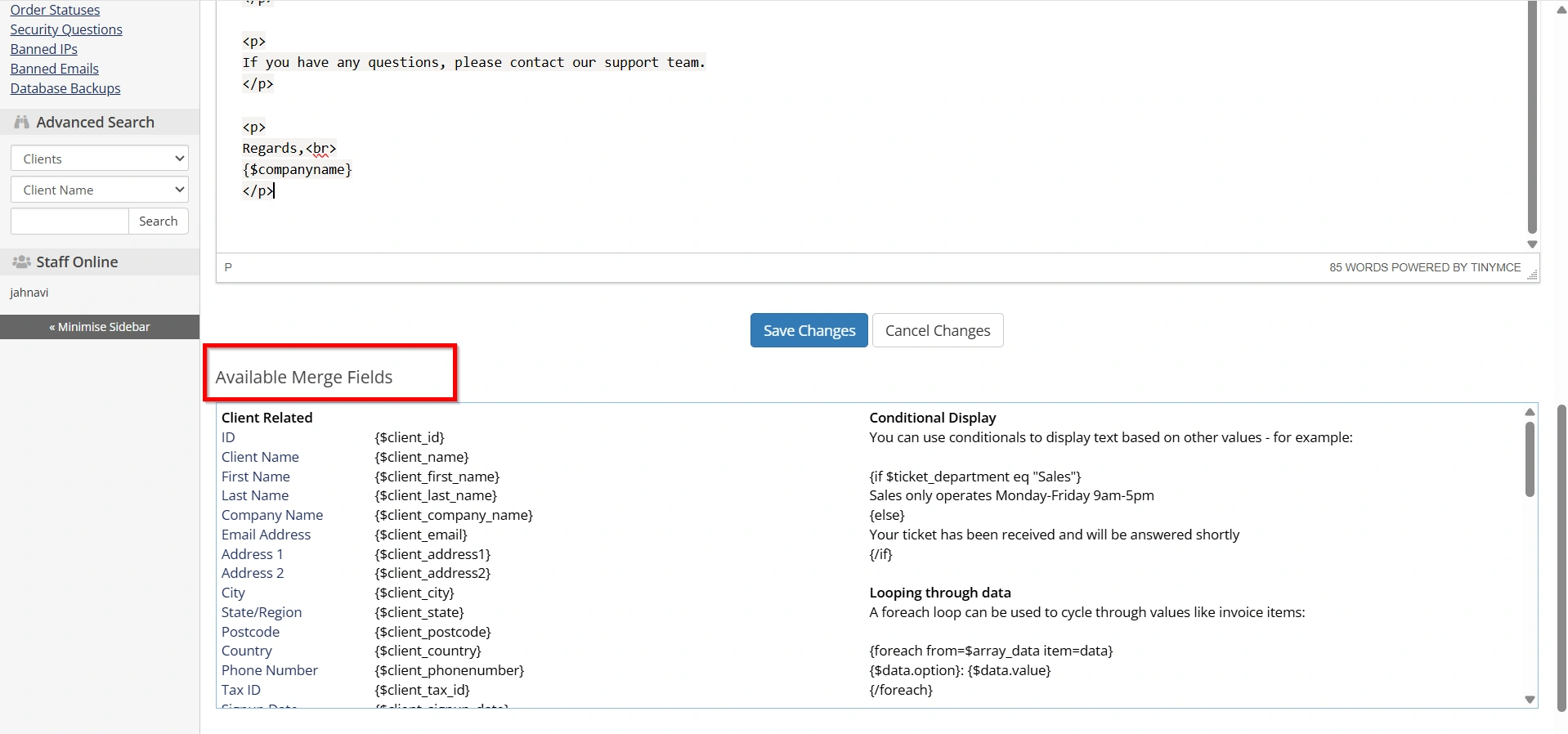Click the editor resize handle corner

click(x=1532, y=275)
